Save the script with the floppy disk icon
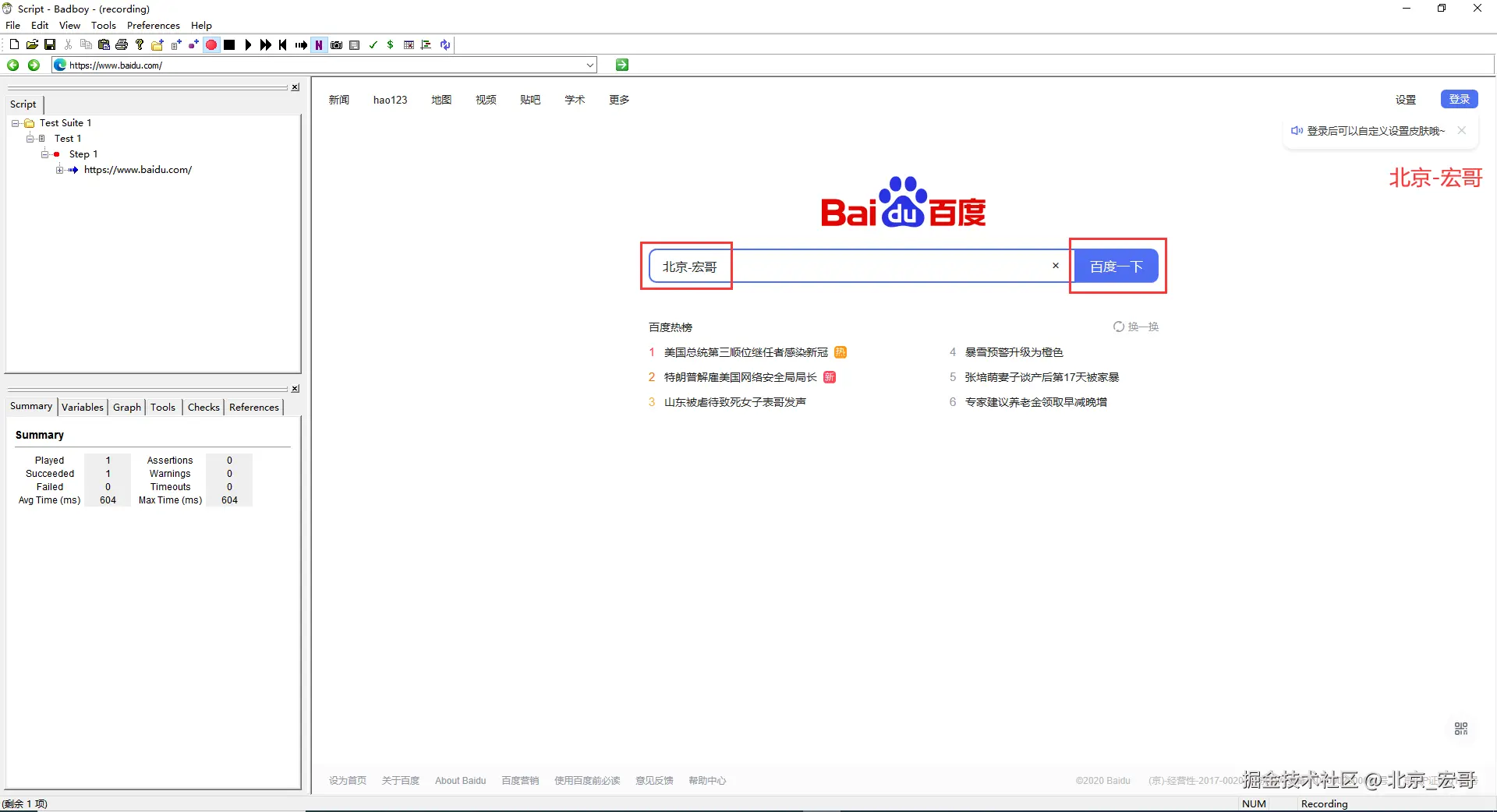 point(50,44)
